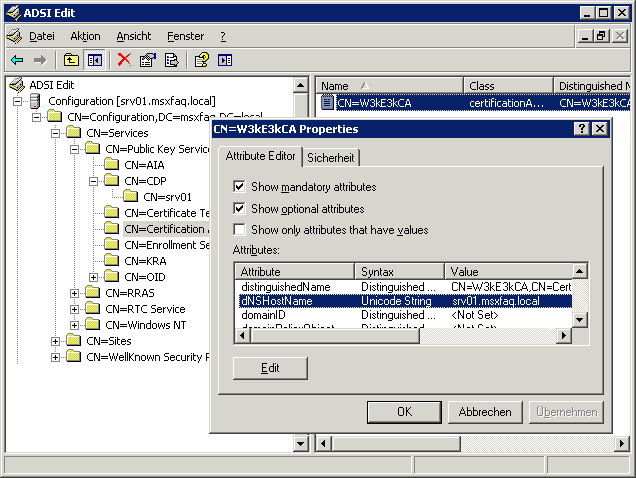Collapse the Configuration [srv01.msxfaq.local] node
Screen dimensions: 636x478
tap(17, 101)
